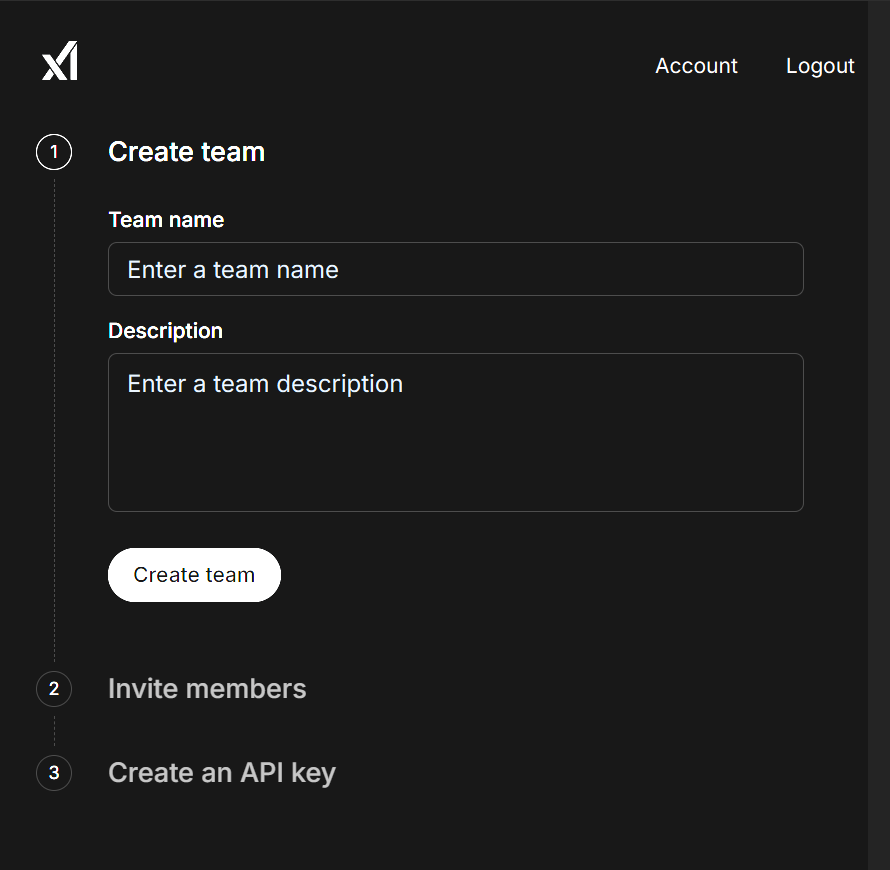Select the step 3 circle indicator

54,773
